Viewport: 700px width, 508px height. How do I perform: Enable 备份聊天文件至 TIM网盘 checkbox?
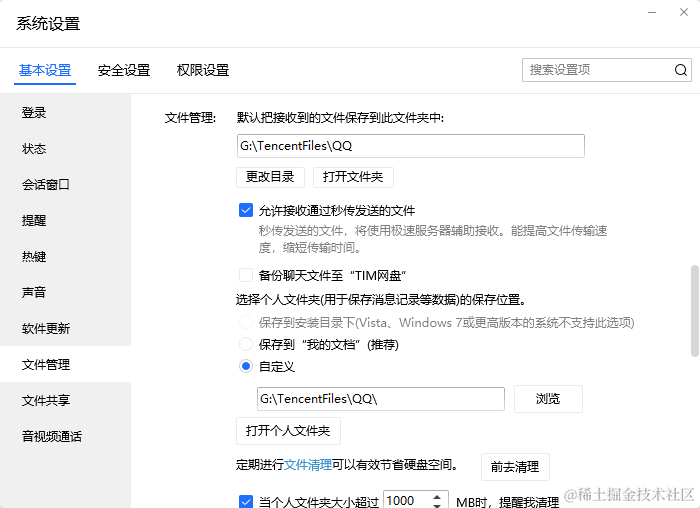tap(246, 275)
